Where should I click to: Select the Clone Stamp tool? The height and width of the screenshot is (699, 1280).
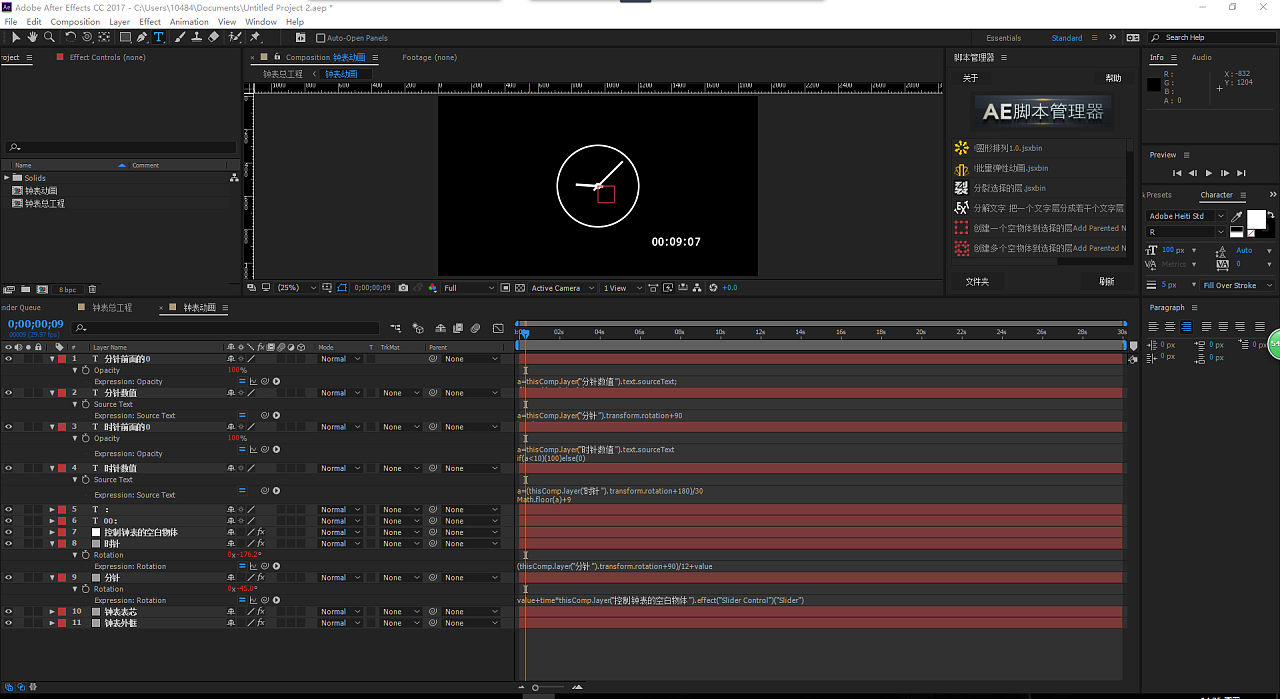pyautogui.click(x=196, y=37)
